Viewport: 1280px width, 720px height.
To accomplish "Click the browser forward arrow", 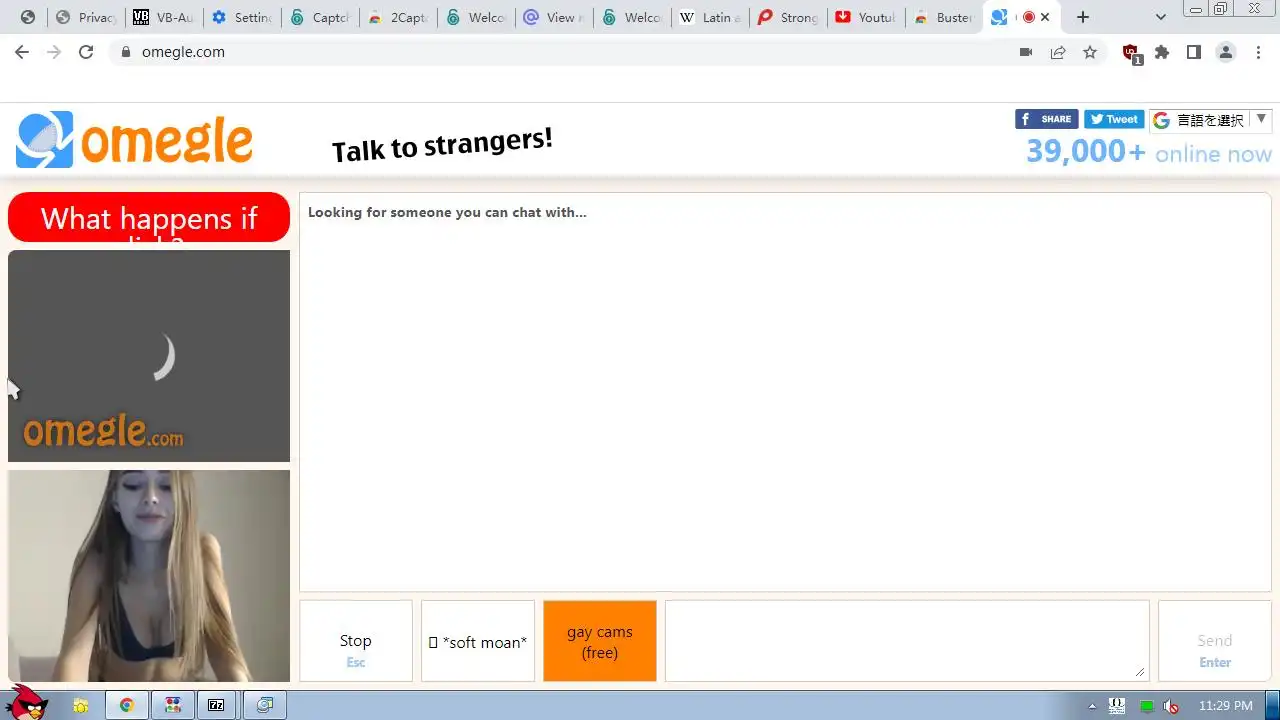I will 54,52.
